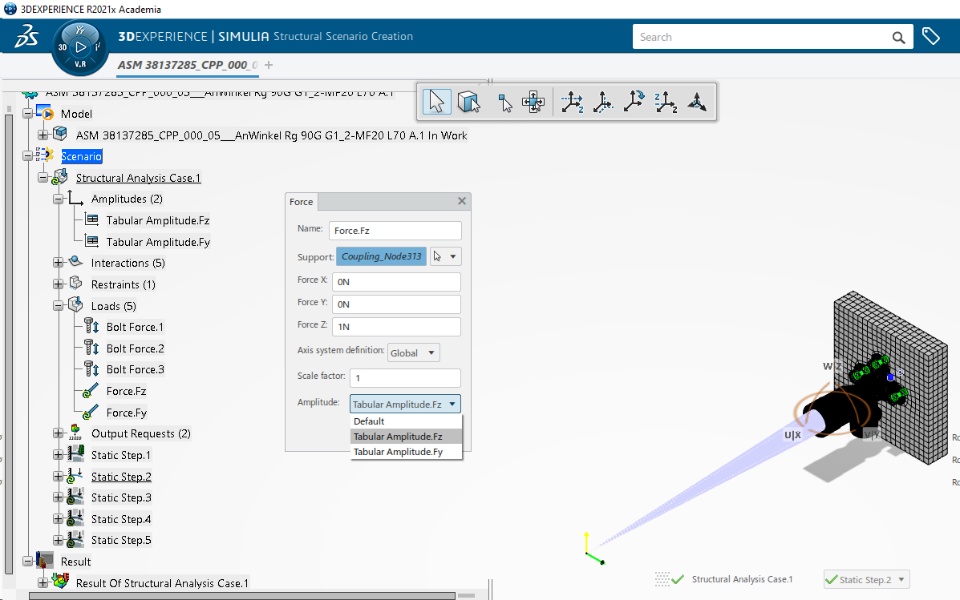Collapse the Loads (5) node

pyautogui.click(x=58, y=306)
